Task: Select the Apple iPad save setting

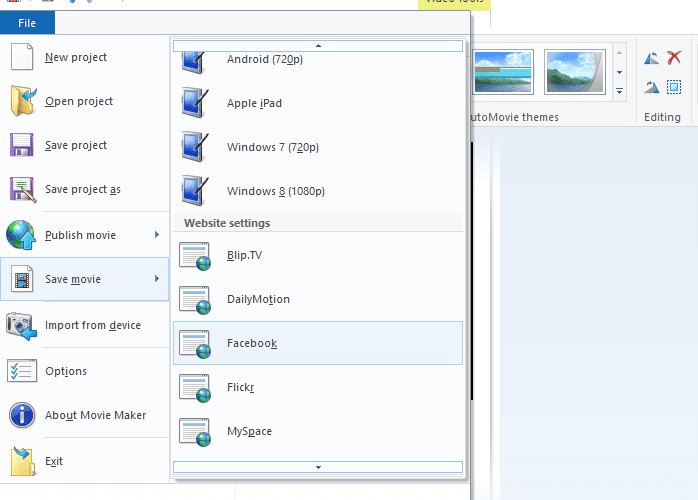Action: 318,103
